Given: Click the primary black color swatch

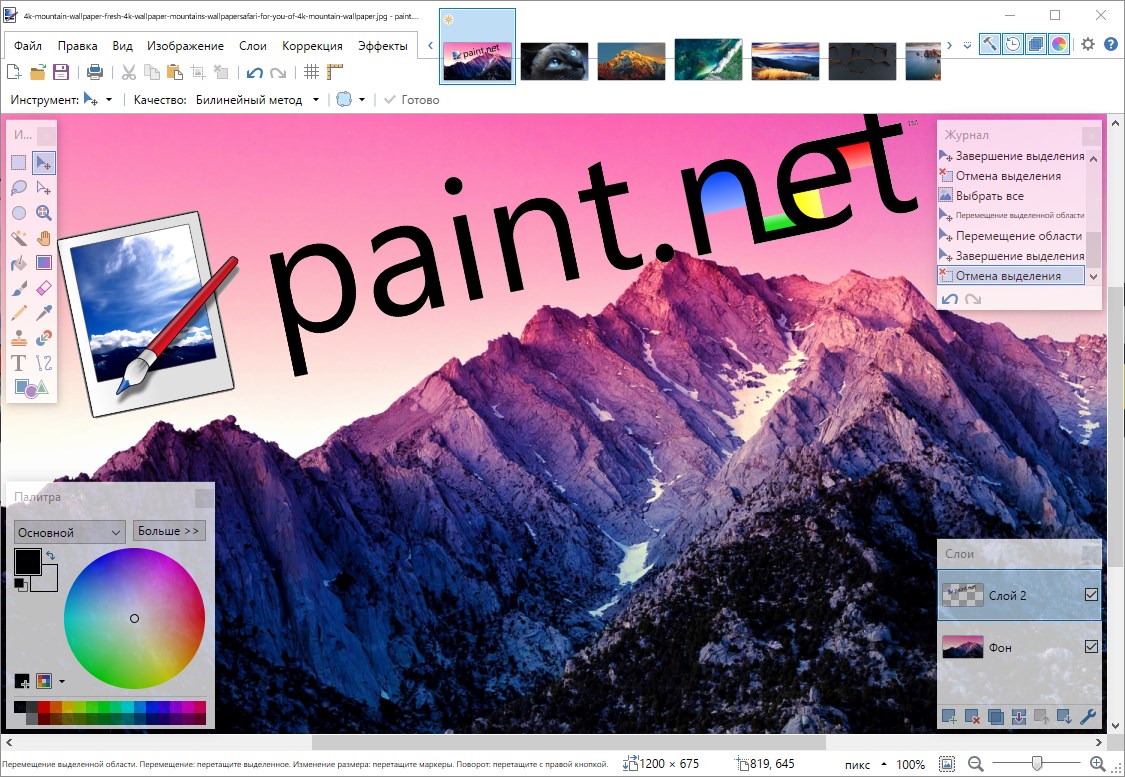Looking at the screenshot, I should click(27, 562).
